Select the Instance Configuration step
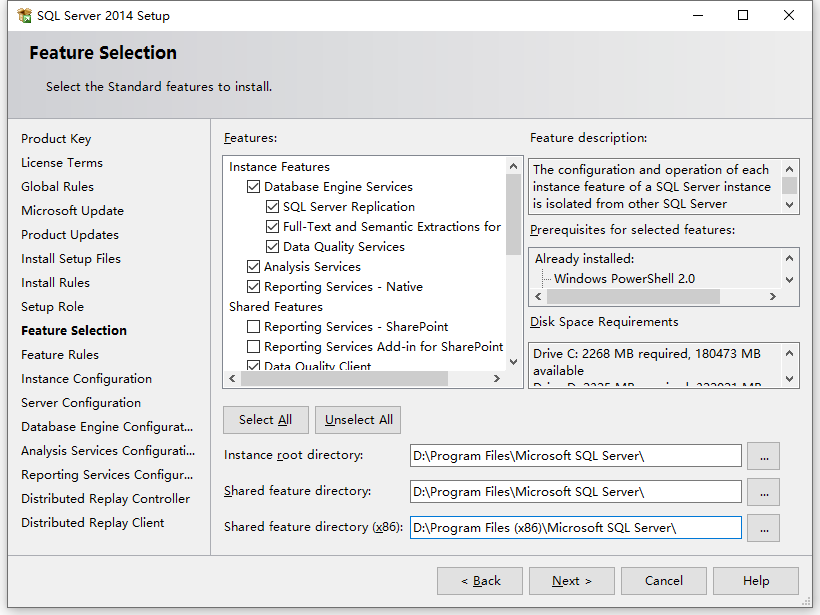The image size is (820, 615). 87,379
